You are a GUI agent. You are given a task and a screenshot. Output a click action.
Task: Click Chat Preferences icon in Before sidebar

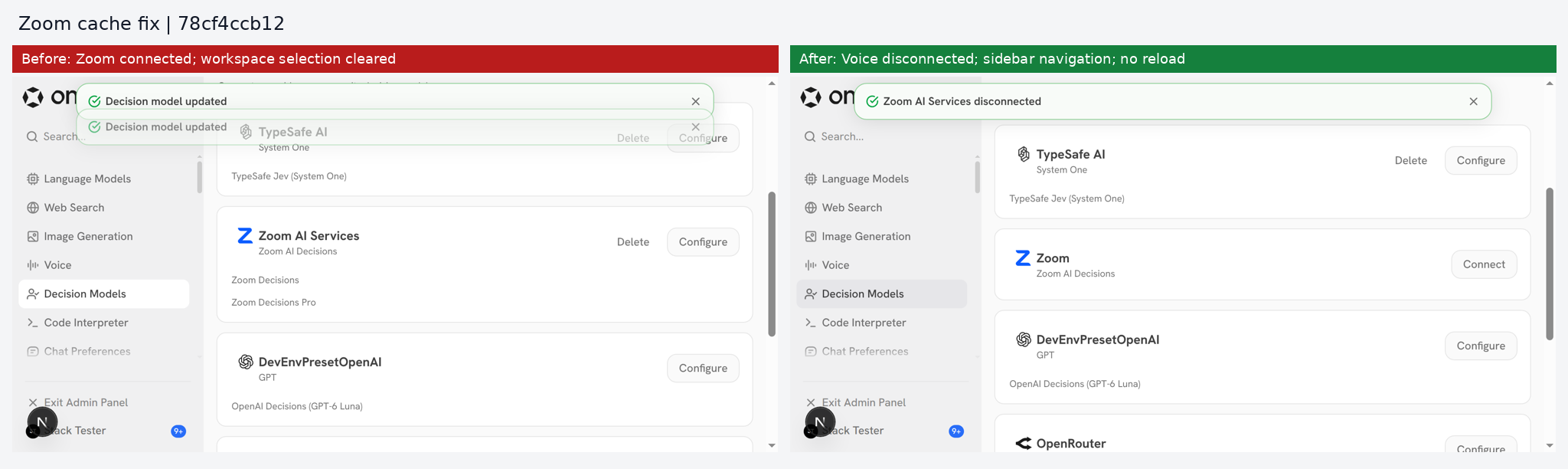[x=33, y=351]
